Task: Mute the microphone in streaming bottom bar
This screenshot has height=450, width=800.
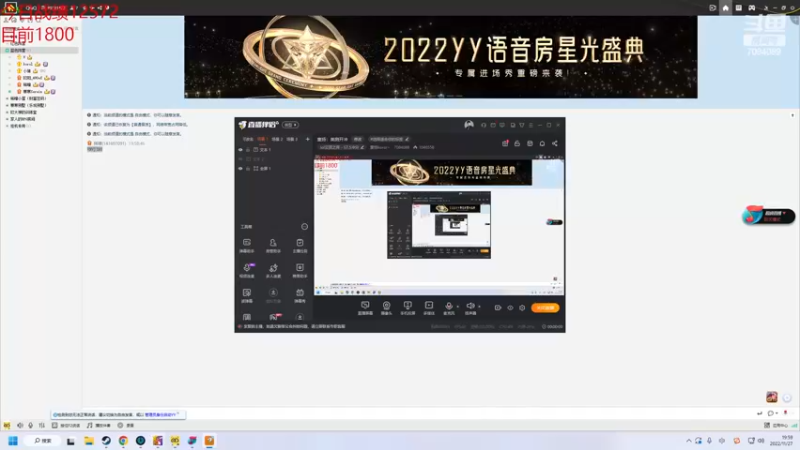Action: click(x=448, y=308)
